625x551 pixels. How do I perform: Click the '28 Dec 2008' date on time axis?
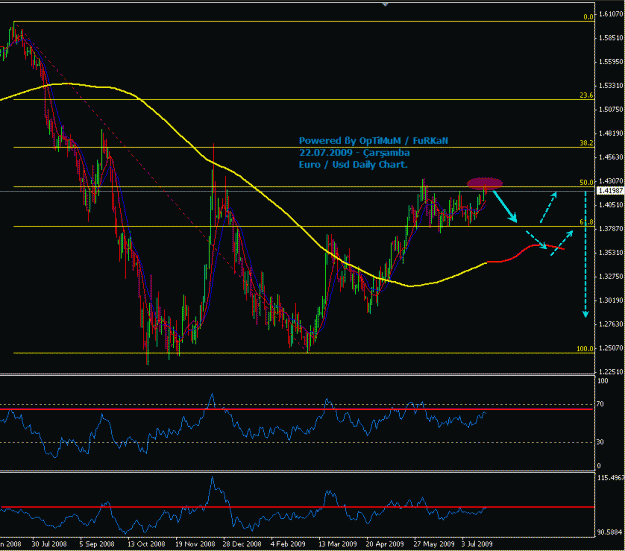click(242, 544)
